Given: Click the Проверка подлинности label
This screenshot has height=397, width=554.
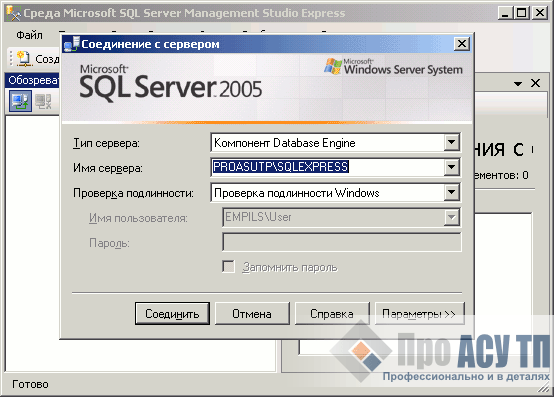Looking at the screenshot, I should (134, 193).
